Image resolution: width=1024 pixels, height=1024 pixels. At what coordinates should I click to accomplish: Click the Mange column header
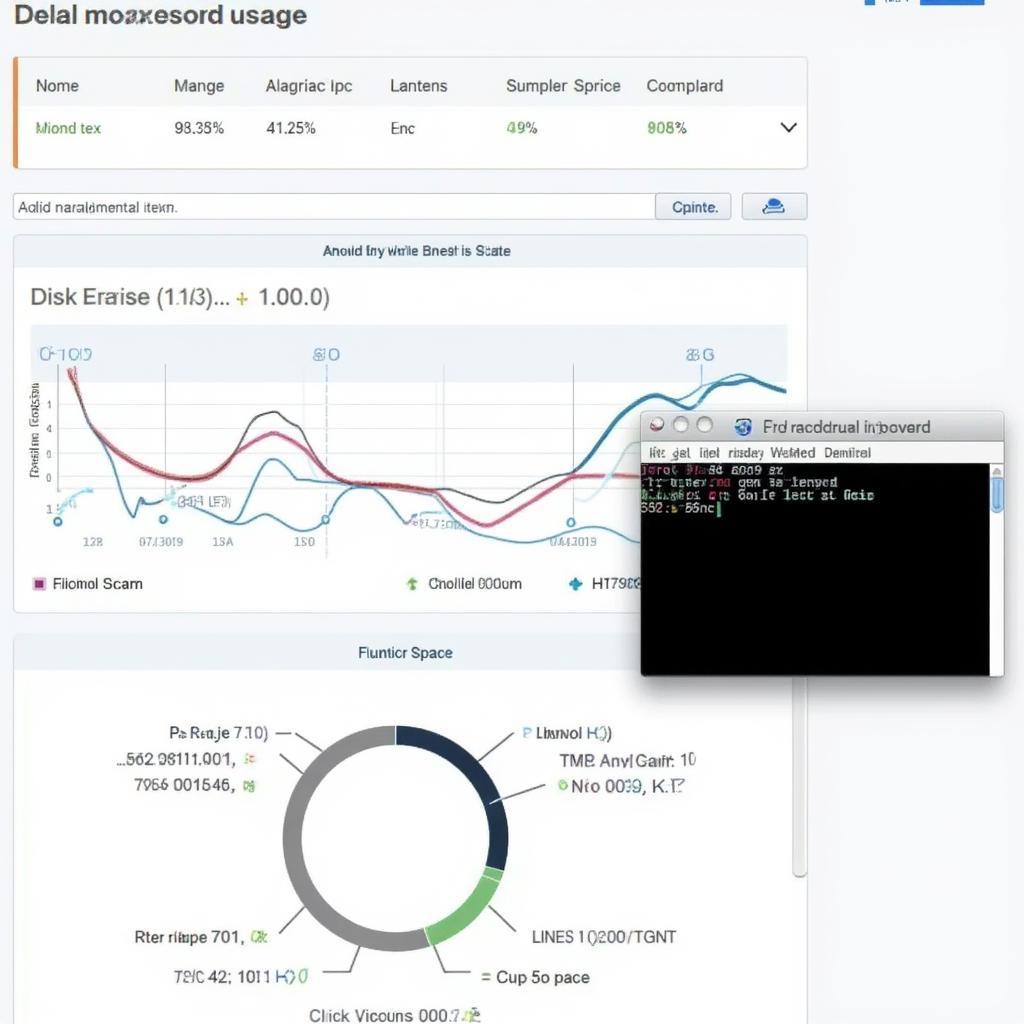pos(199,86)
